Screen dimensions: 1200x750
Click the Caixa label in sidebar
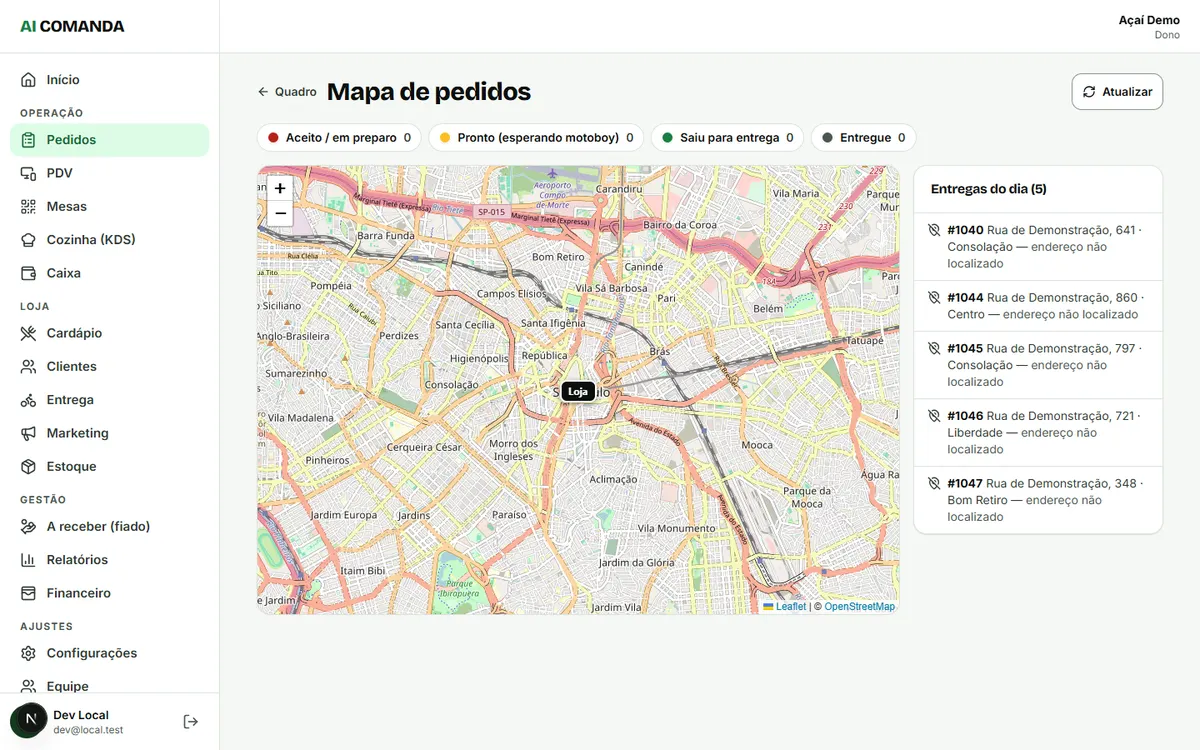pyautogui.click(x=63, y=273)
